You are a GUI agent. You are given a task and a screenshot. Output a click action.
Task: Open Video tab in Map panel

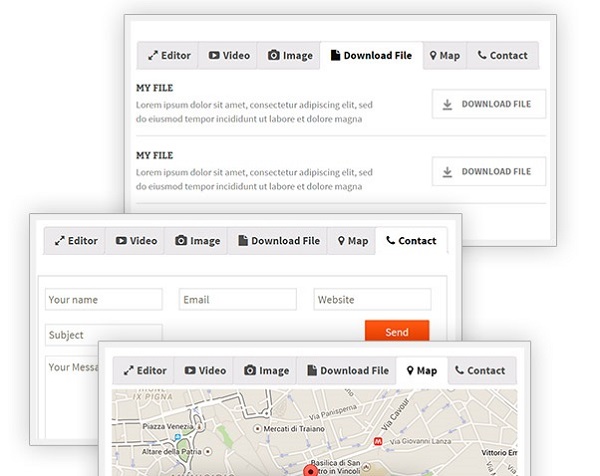click(x=204, y=371)
